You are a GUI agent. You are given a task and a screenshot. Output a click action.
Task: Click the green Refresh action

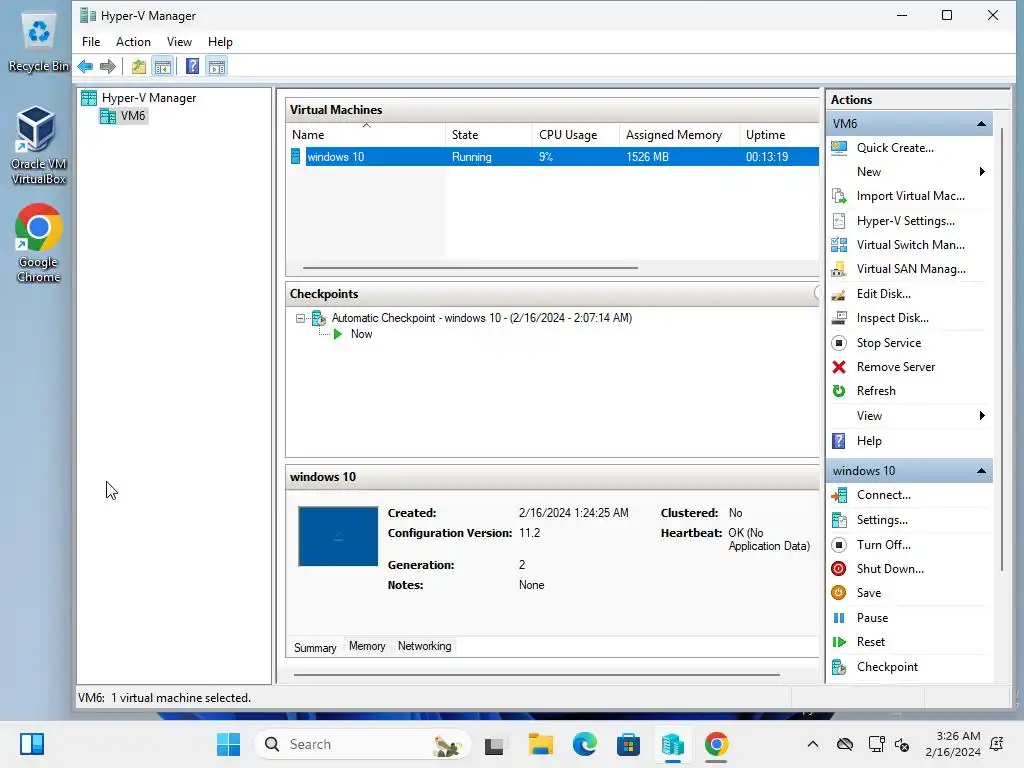click(x=876, y=391)
